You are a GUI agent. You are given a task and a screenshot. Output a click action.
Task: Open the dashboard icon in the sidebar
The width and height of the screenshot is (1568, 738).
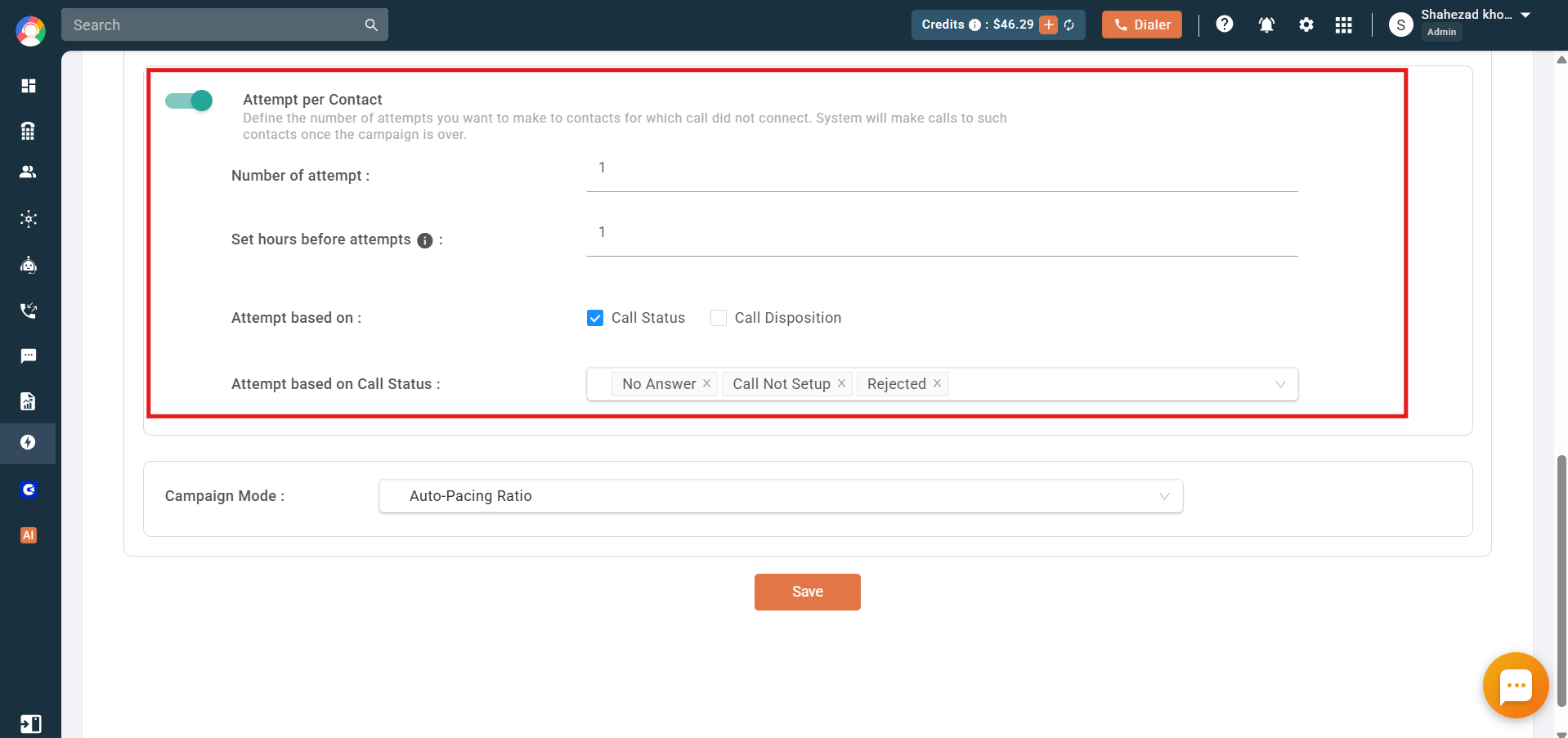coord(29,86)
